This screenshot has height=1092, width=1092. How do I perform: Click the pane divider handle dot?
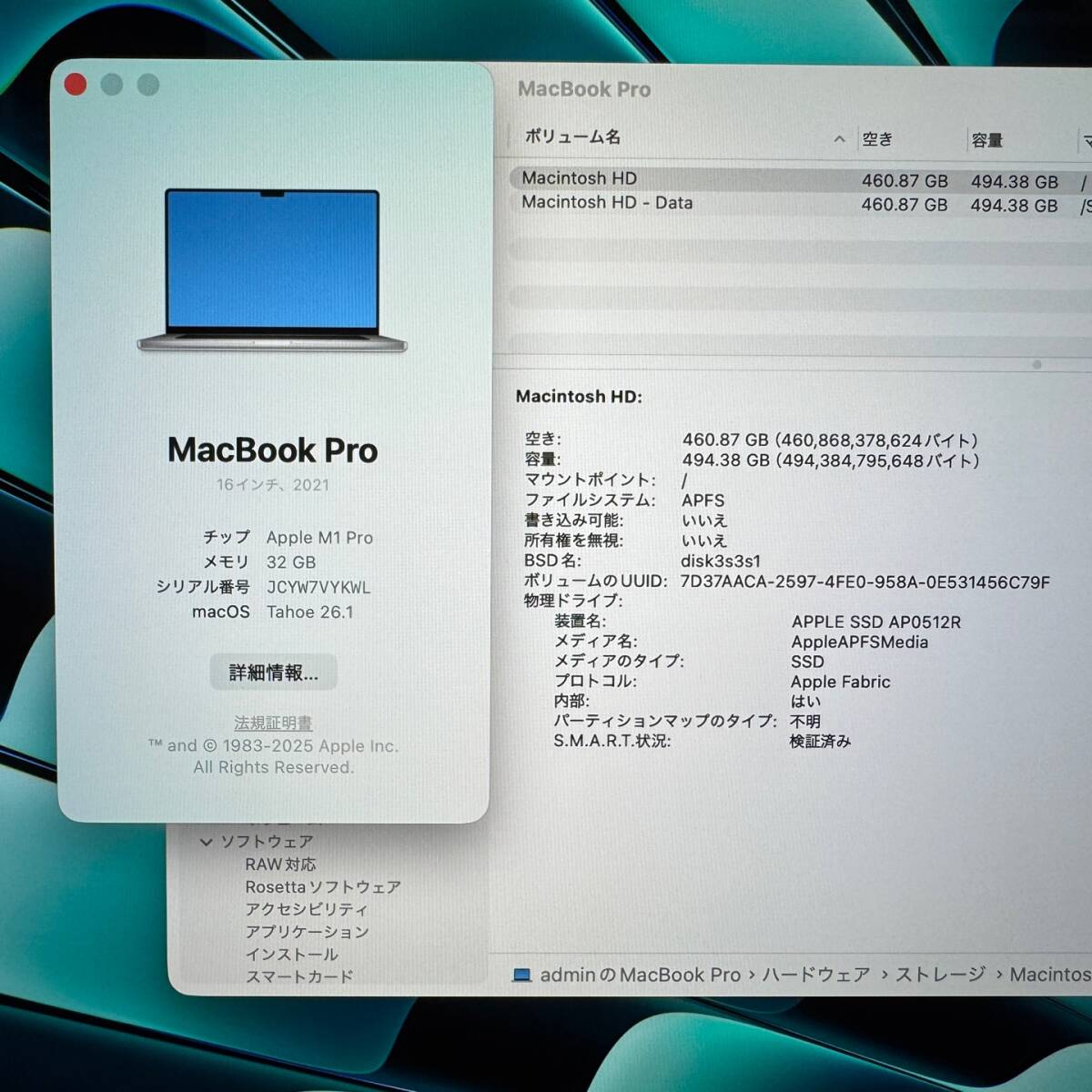click(x=1036, y=365)
